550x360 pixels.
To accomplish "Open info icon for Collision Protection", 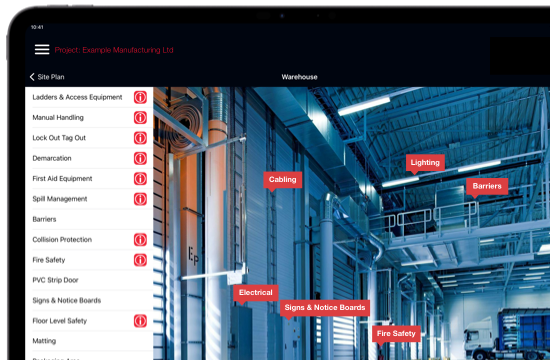I will (140, 240).
